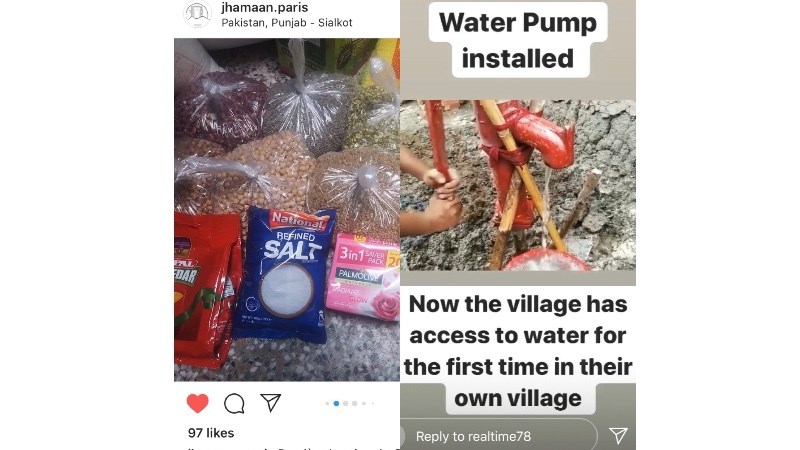The image size is (800, 450).
Task: Open jhamaan.paris profile avatar
Action: point(197,14)
